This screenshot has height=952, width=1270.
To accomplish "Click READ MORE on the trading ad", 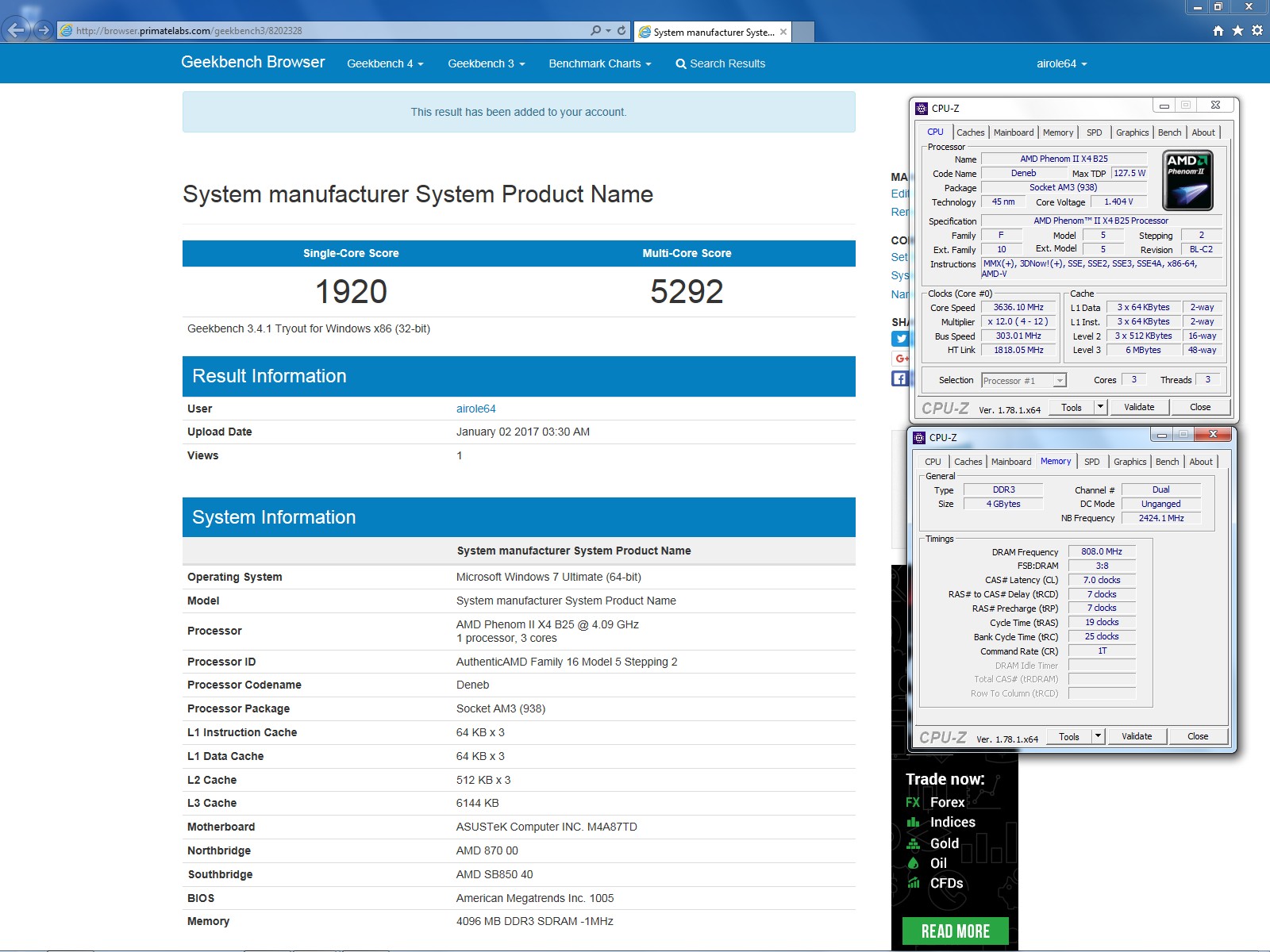I will click(x=956, y=931).
